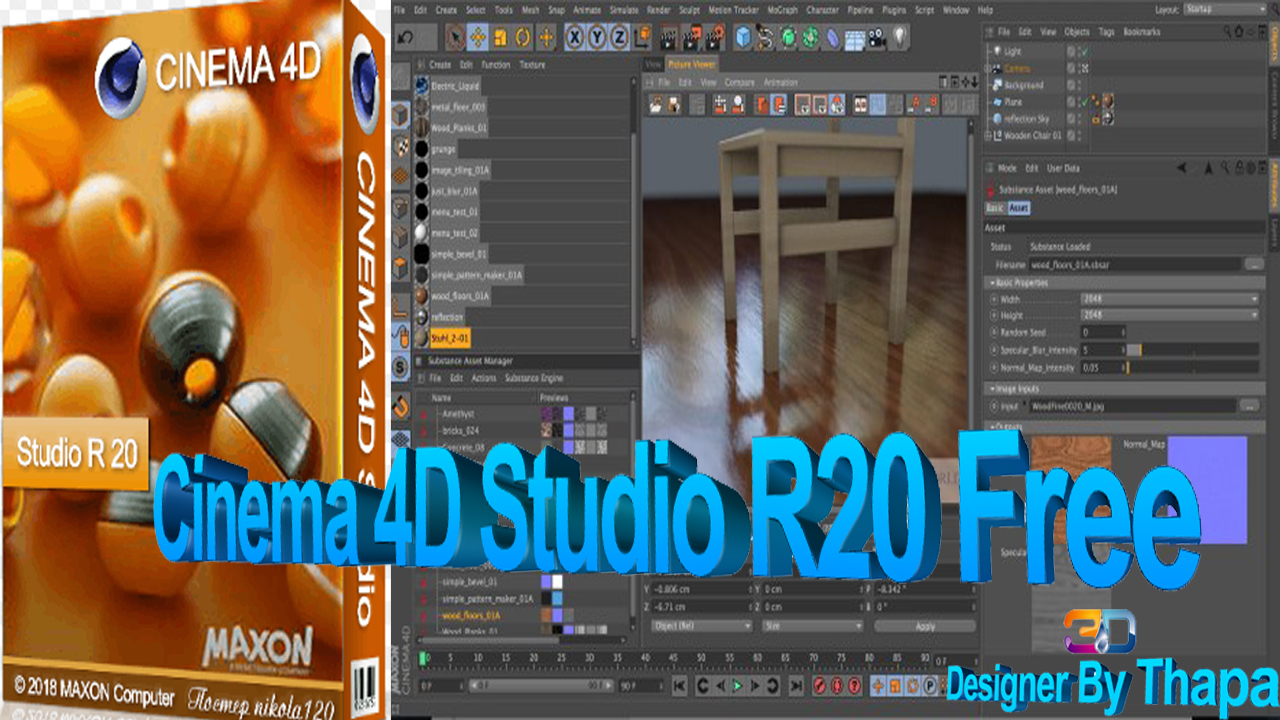Toggle the Light object's enable checkmark
Image resolution: width=1280 pixels, height=720 pixels.
pyautogui.click(x=1085, y=51)
